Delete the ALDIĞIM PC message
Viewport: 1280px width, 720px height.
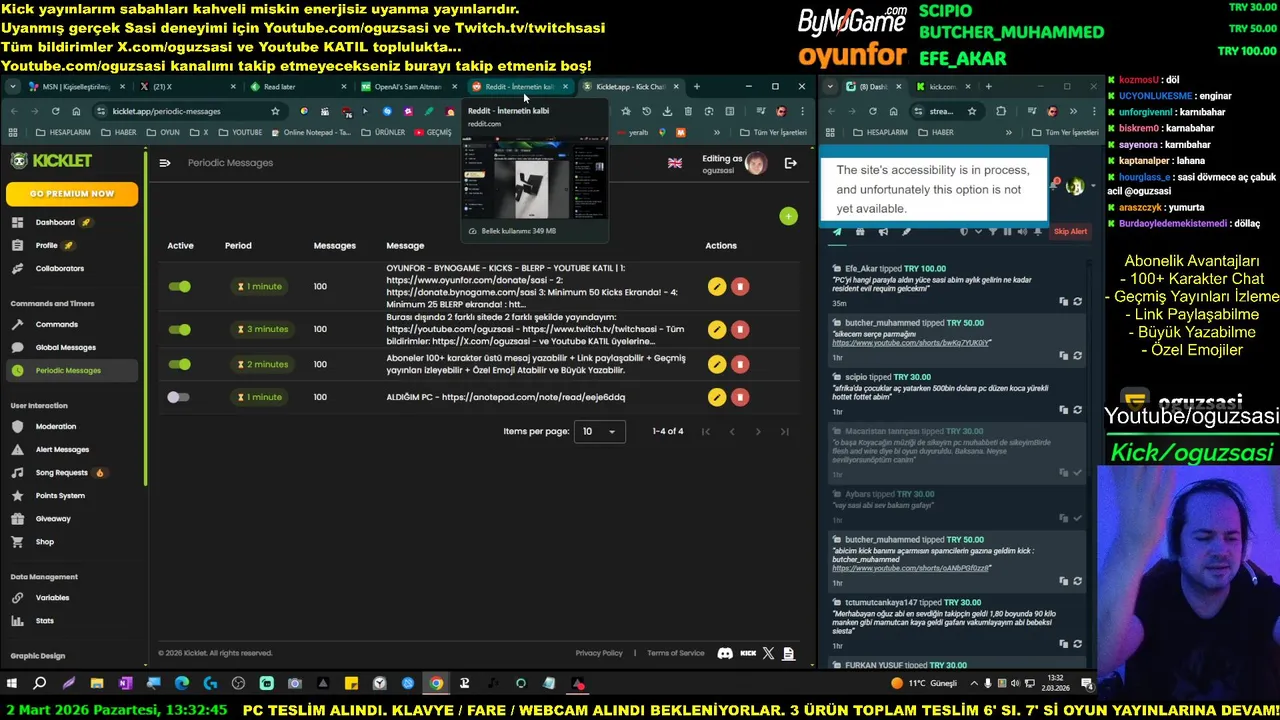tap(740, 397)
